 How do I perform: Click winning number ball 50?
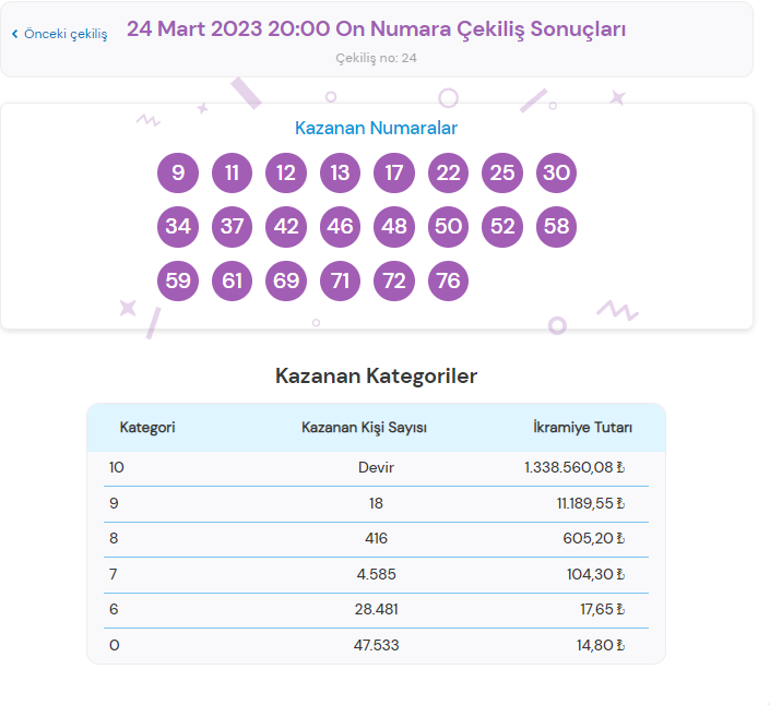point(448,227)
